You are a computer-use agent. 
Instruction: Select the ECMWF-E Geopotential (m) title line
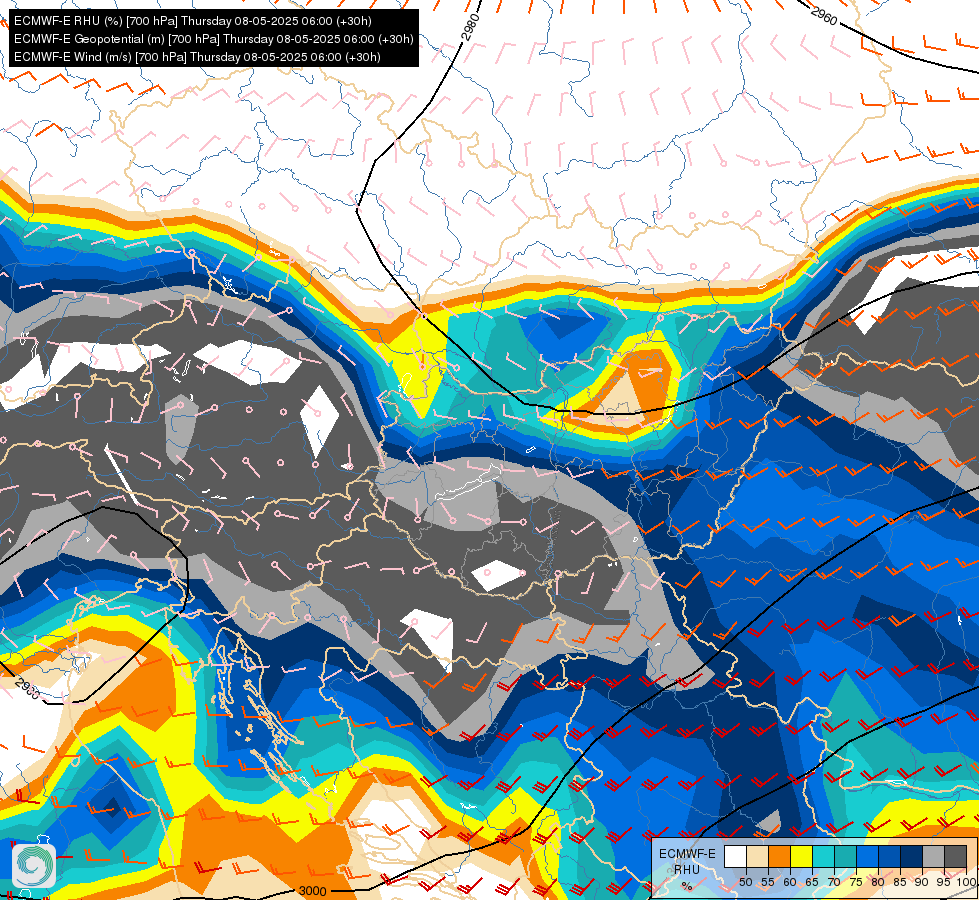pyautogui.click(x=214, y=39)
